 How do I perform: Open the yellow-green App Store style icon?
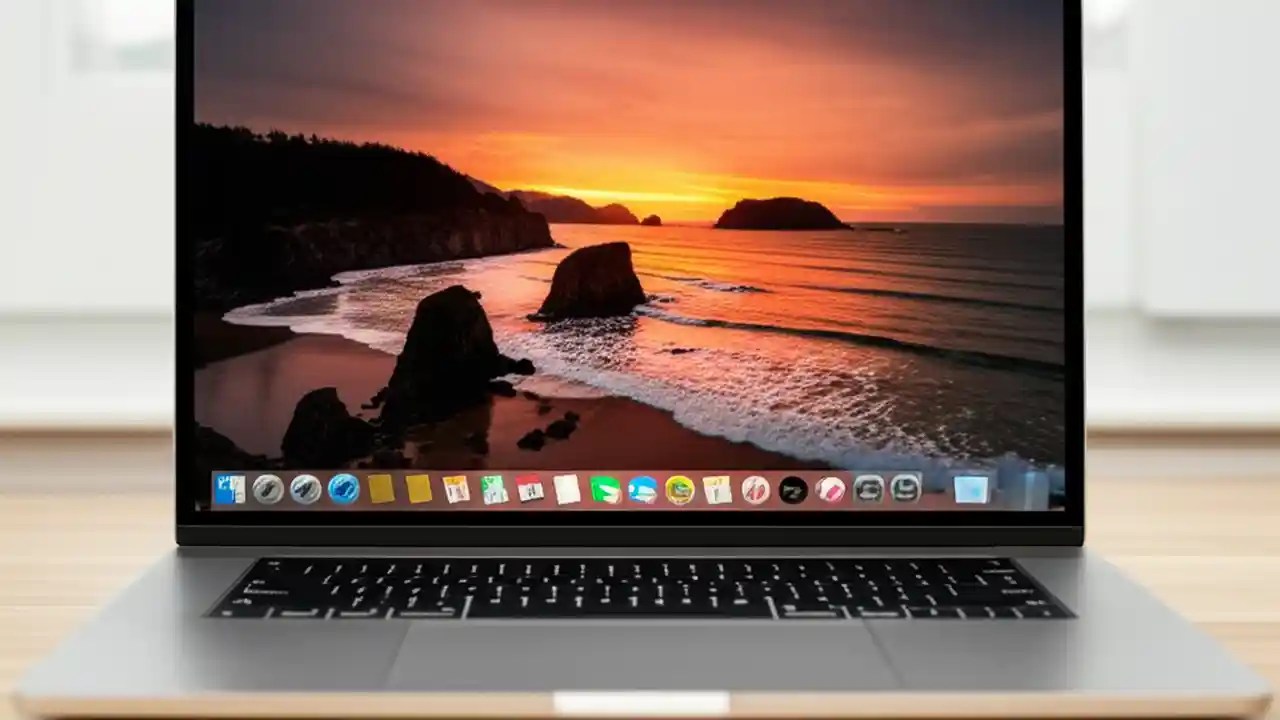680,489
